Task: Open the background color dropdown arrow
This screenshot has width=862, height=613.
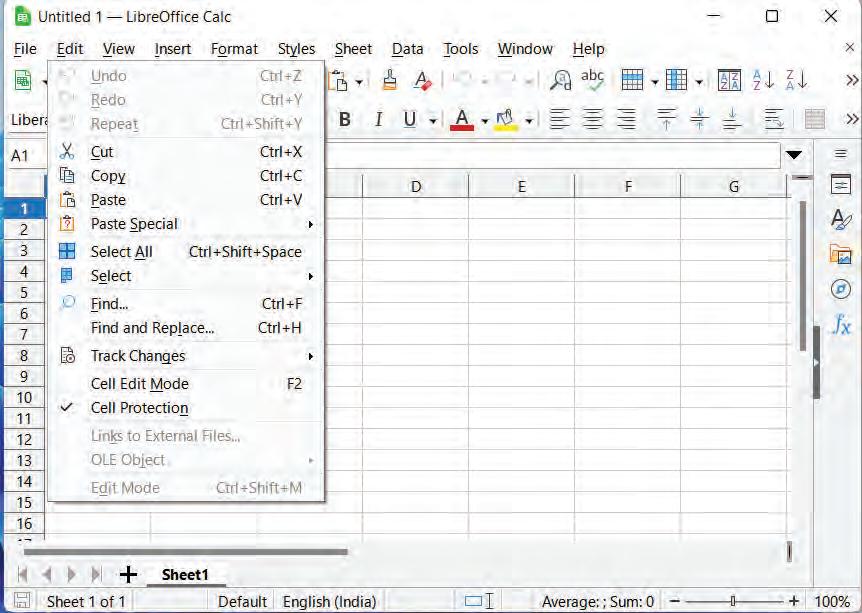Action: tap(529, 120)
